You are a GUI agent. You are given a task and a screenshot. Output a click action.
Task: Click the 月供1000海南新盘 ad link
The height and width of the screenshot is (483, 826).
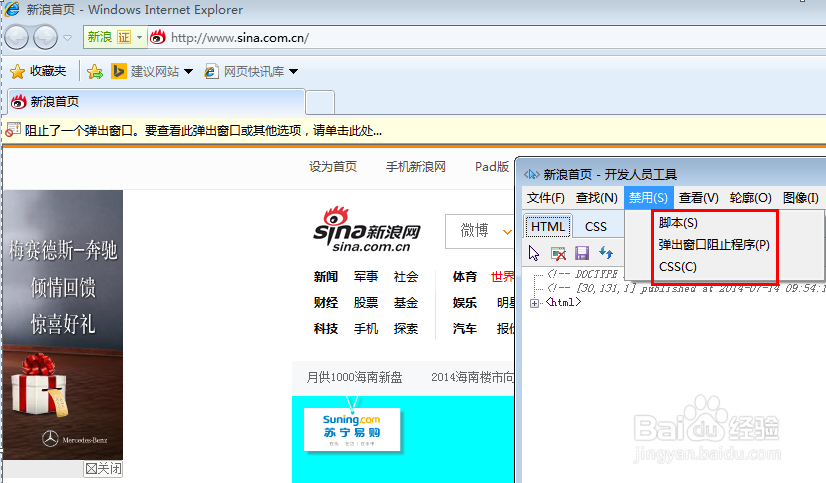point(354,377)
